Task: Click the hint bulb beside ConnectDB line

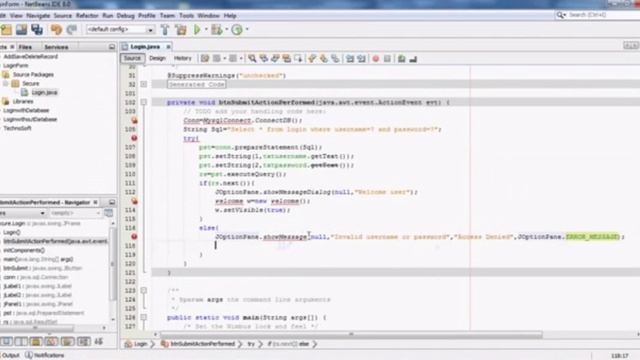Action: (x=134, y=120)
